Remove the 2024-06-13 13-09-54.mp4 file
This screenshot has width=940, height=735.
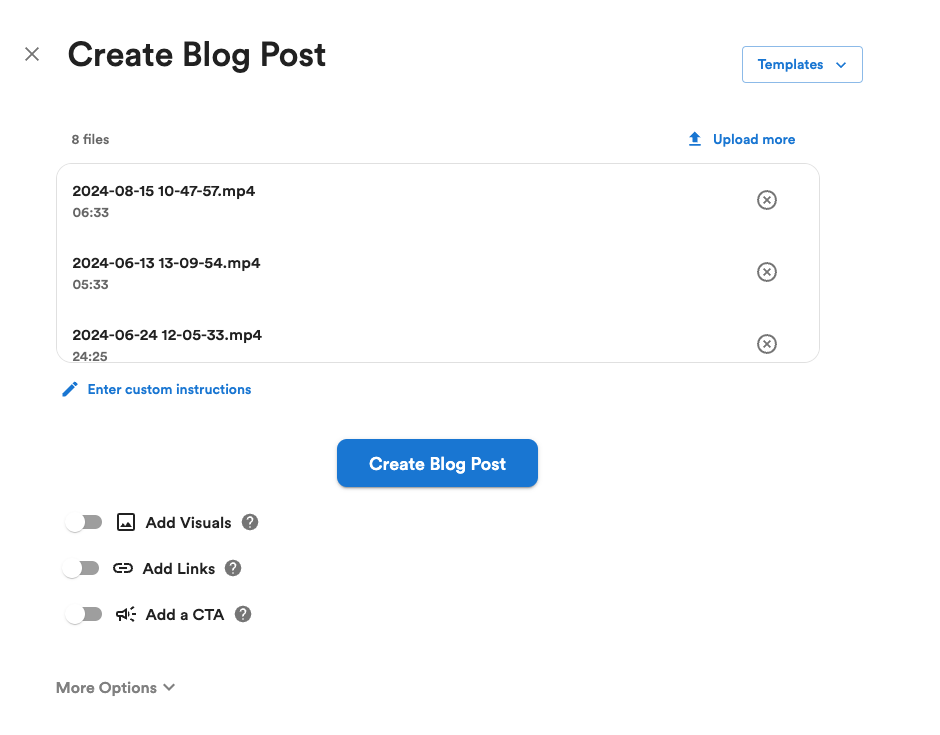click(766, 272)
